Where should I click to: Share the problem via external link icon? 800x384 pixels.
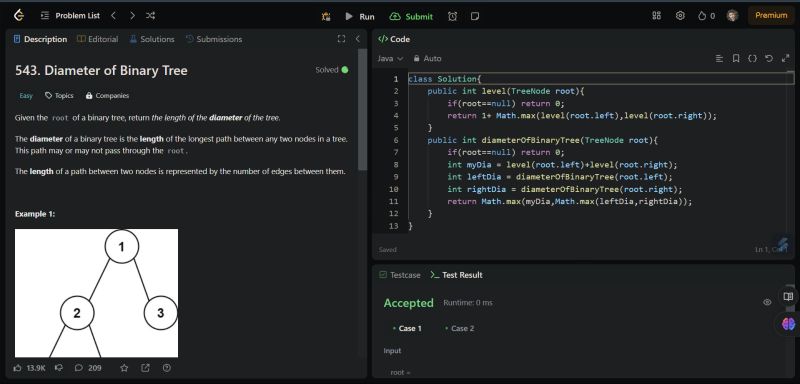[x=145, y=368]
